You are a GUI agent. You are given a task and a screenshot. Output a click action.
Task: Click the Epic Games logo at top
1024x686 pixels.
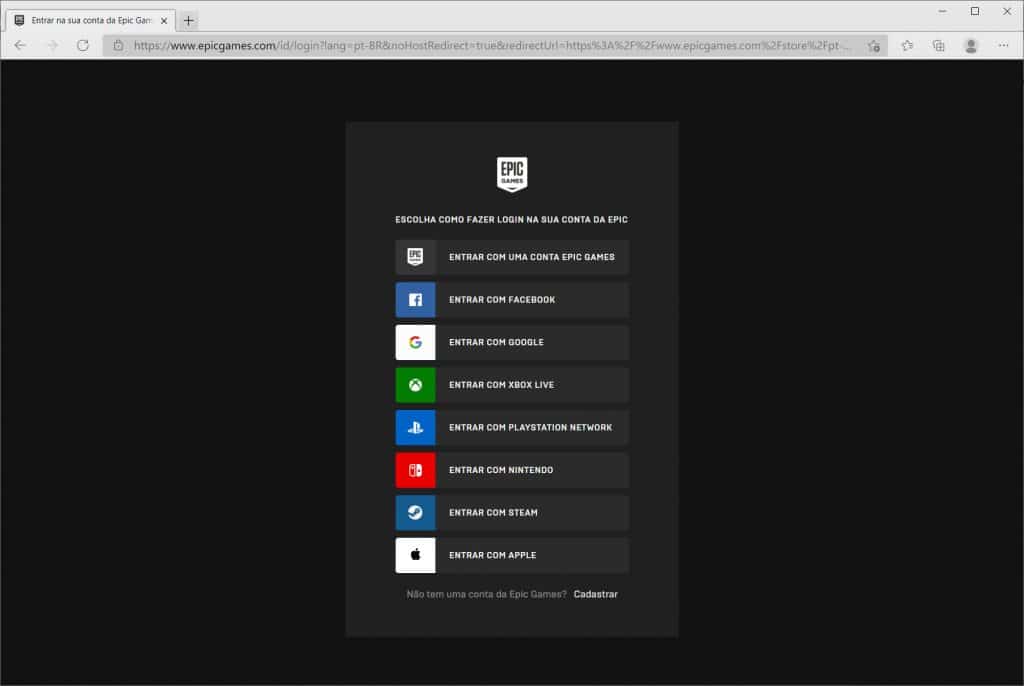coord(512,174)
